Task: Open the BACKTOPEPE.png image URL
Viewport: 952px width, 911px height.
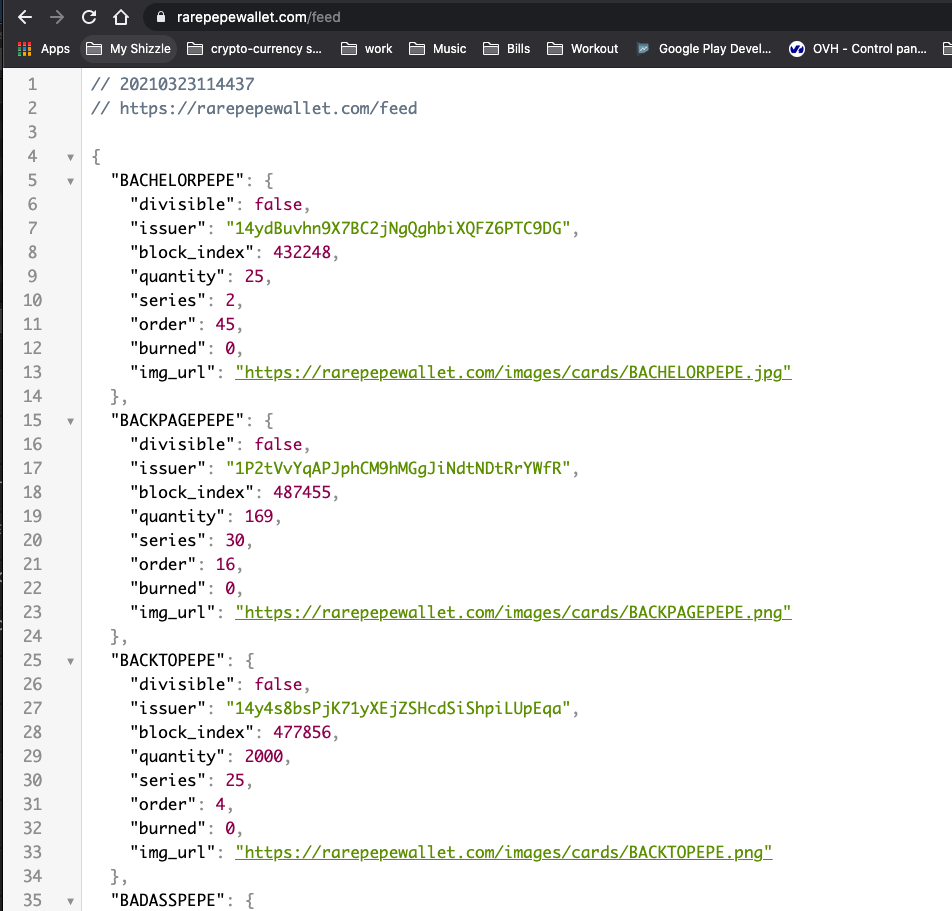Action: tap(503, 852)
